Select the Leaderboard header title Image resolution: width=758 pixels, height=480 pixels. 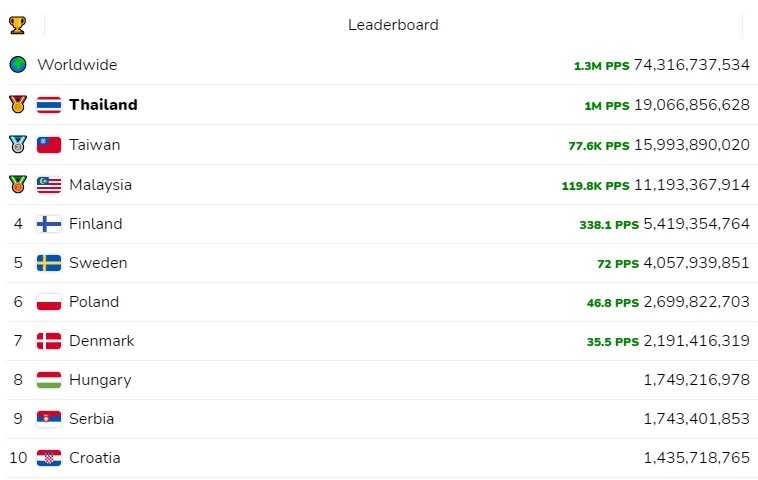click(393, 25)
